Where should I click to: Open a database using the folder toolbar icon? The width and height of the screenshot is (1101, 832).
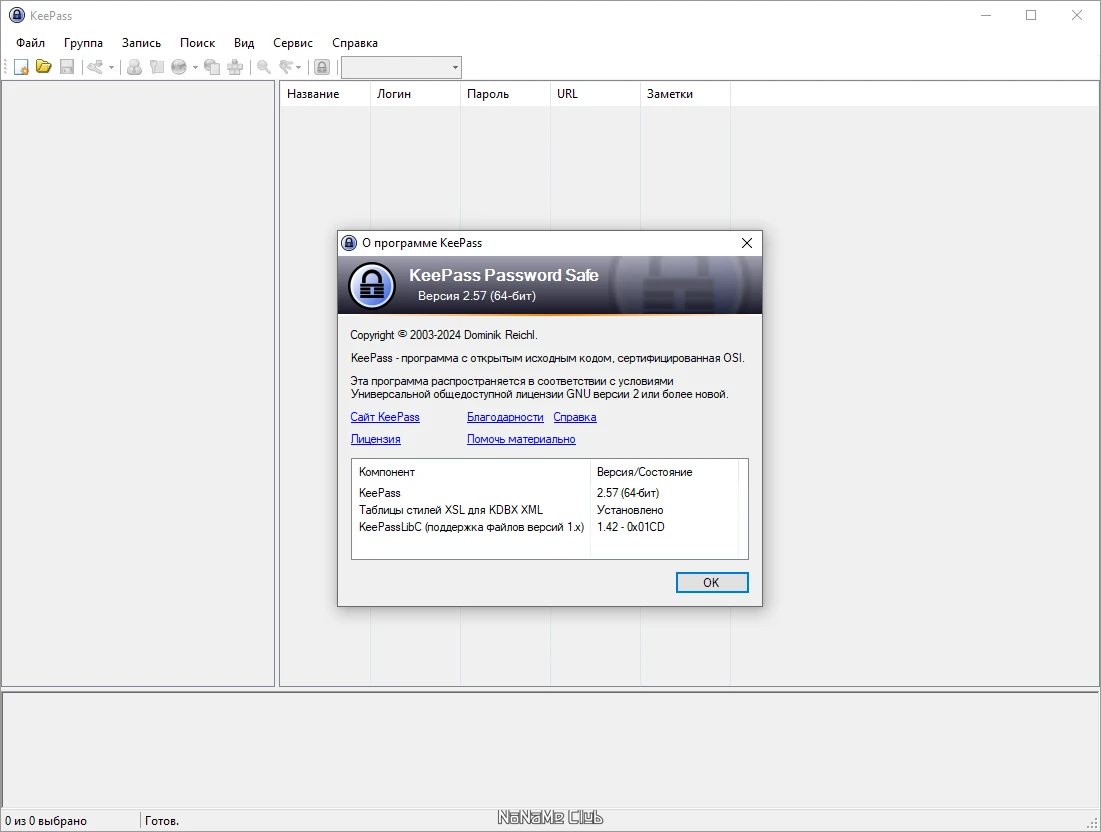43,67
